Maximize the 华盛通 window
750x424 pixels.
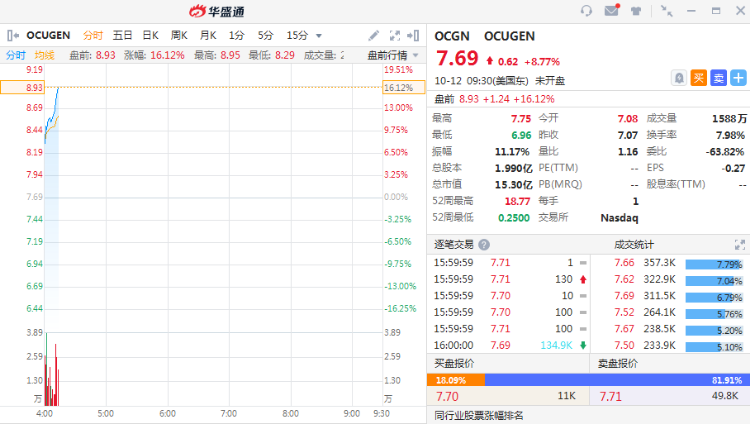[716, 11]
